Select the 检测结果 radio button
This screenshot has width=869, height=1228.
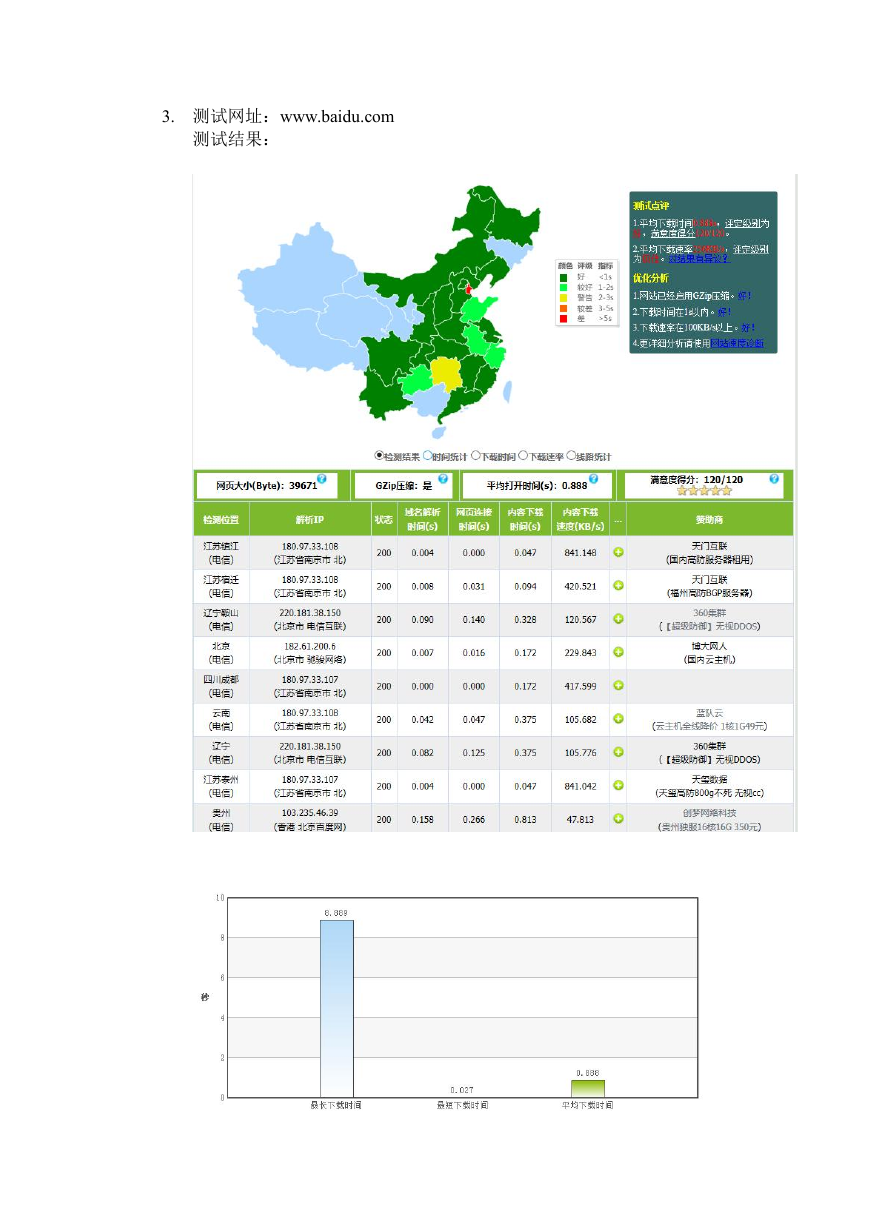[x=379, y=455]
